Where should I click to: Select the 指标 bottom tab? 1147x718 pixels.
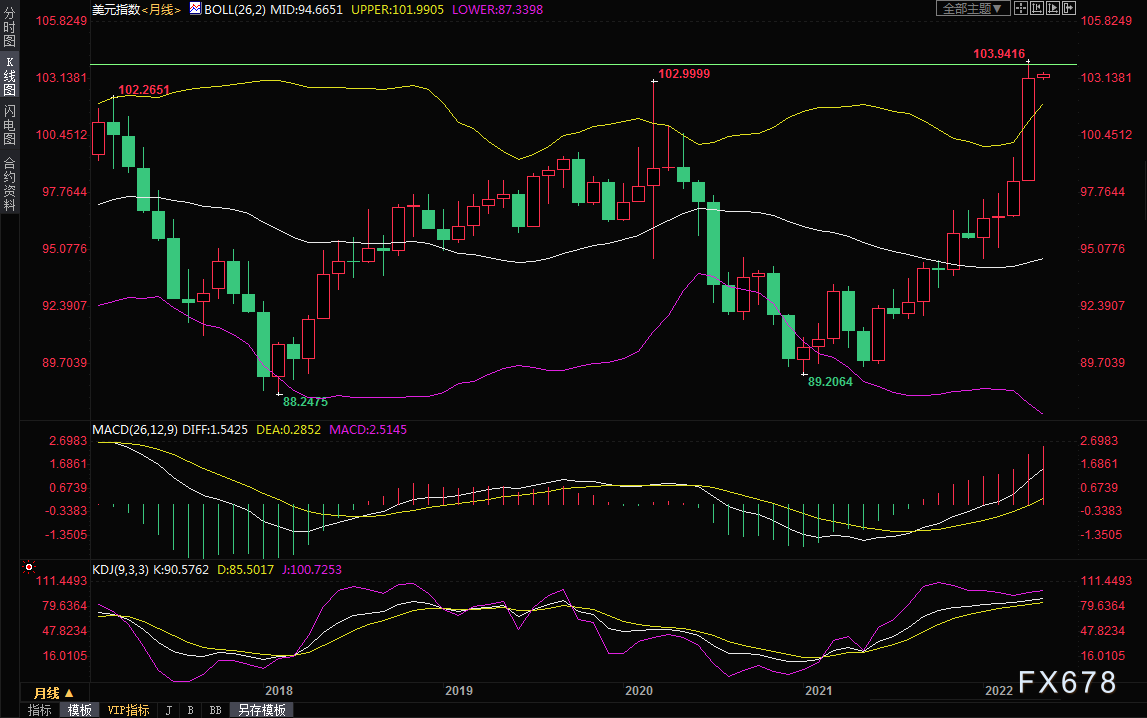pos(40,710)
